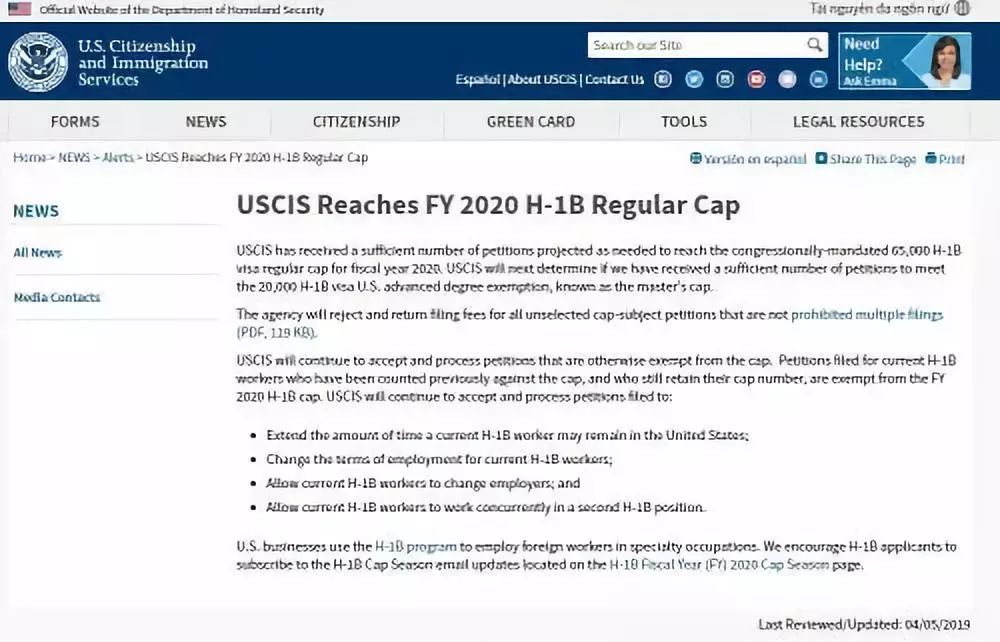
Task: Open the Instagram icon in header
Action: coord(725,79)
